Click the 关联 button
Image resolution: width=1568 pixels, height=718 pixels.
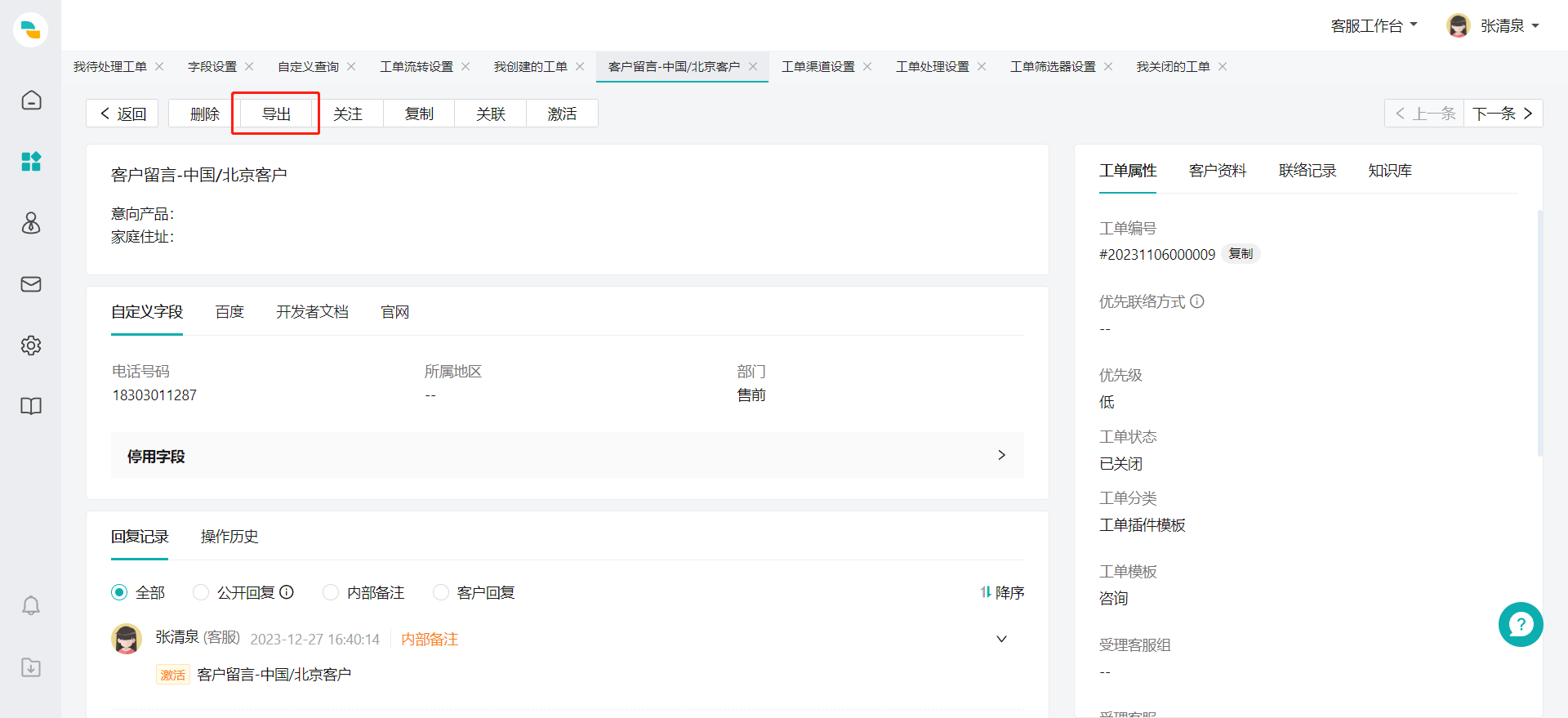[491, 114]
